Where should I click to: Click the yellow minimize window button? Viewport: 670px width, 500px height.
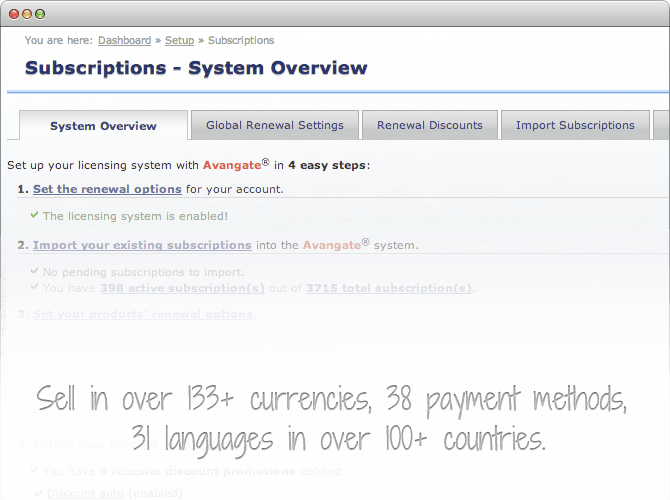pyautogui.click(x=27, y=14)
